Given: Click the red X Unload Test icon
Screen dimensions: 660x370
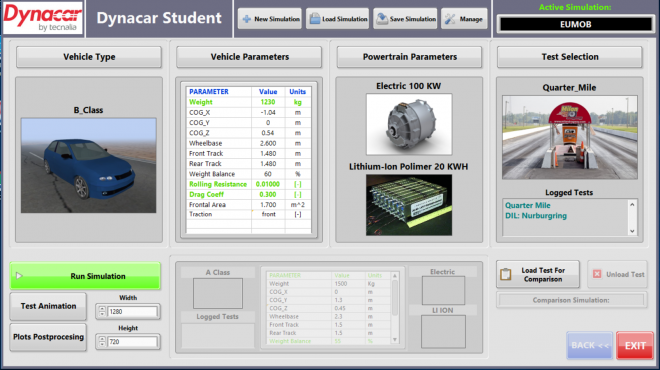Looking at the screenshot, I should tap(597, 274).
